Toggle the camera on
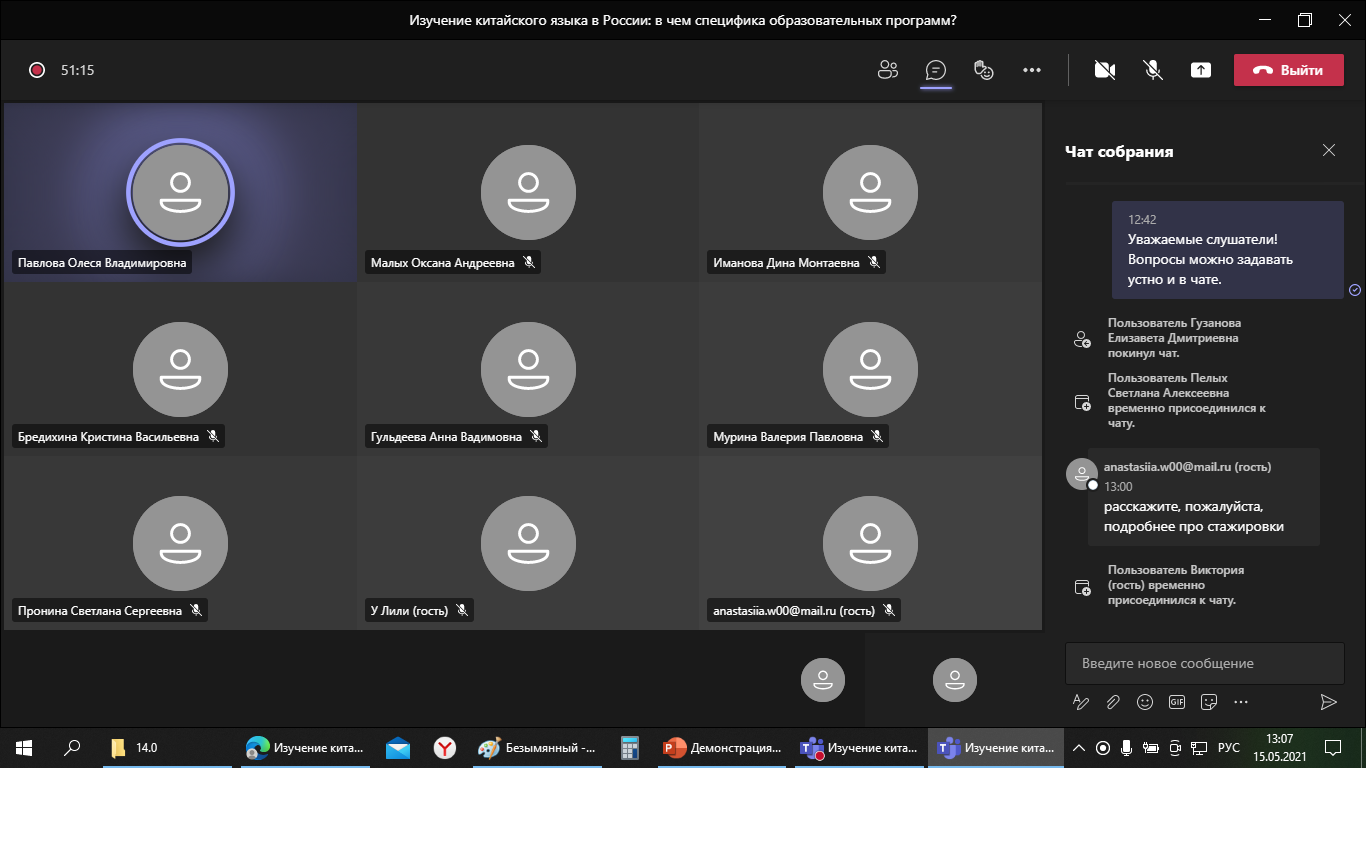Viewport: 1366px width, 848px height. 1105,70
